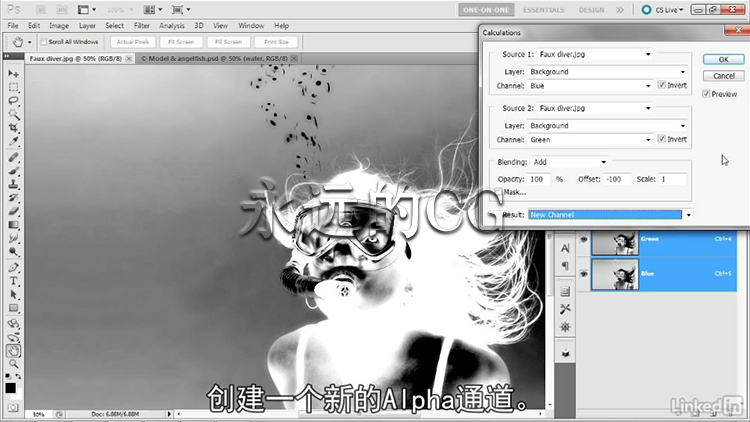Select the Gradient tool
750x422 pixels.
(x=13, y=224)
